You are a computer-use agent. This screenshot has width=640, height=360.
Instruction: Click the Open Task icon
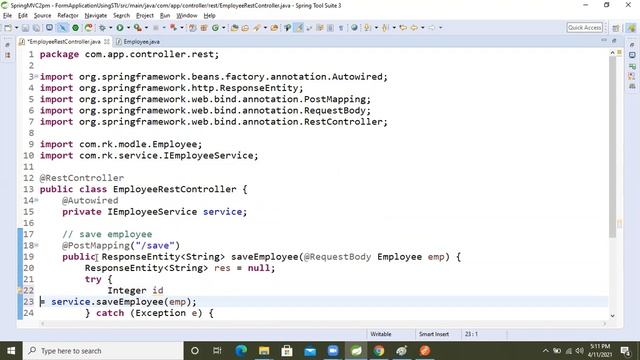(x=245, y=28)
